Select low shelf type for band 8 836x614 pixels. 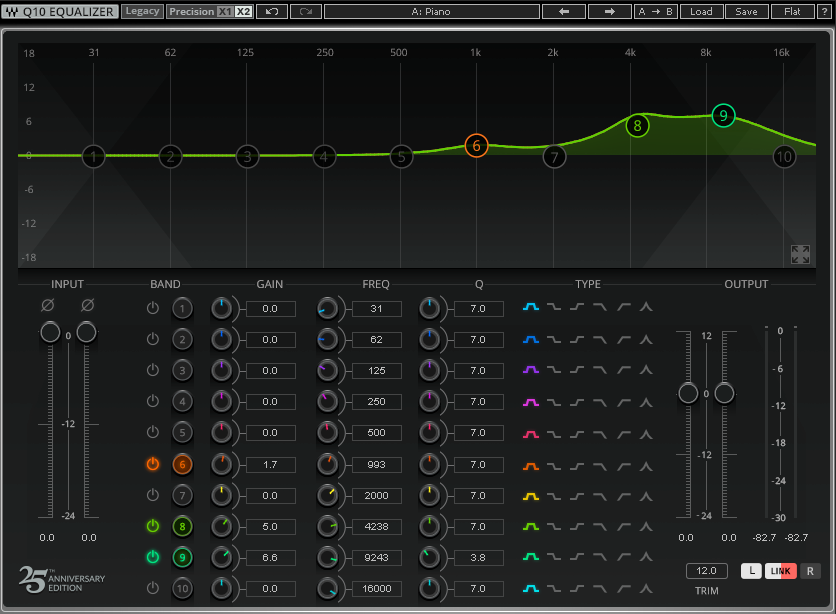[x=554, y=527]
